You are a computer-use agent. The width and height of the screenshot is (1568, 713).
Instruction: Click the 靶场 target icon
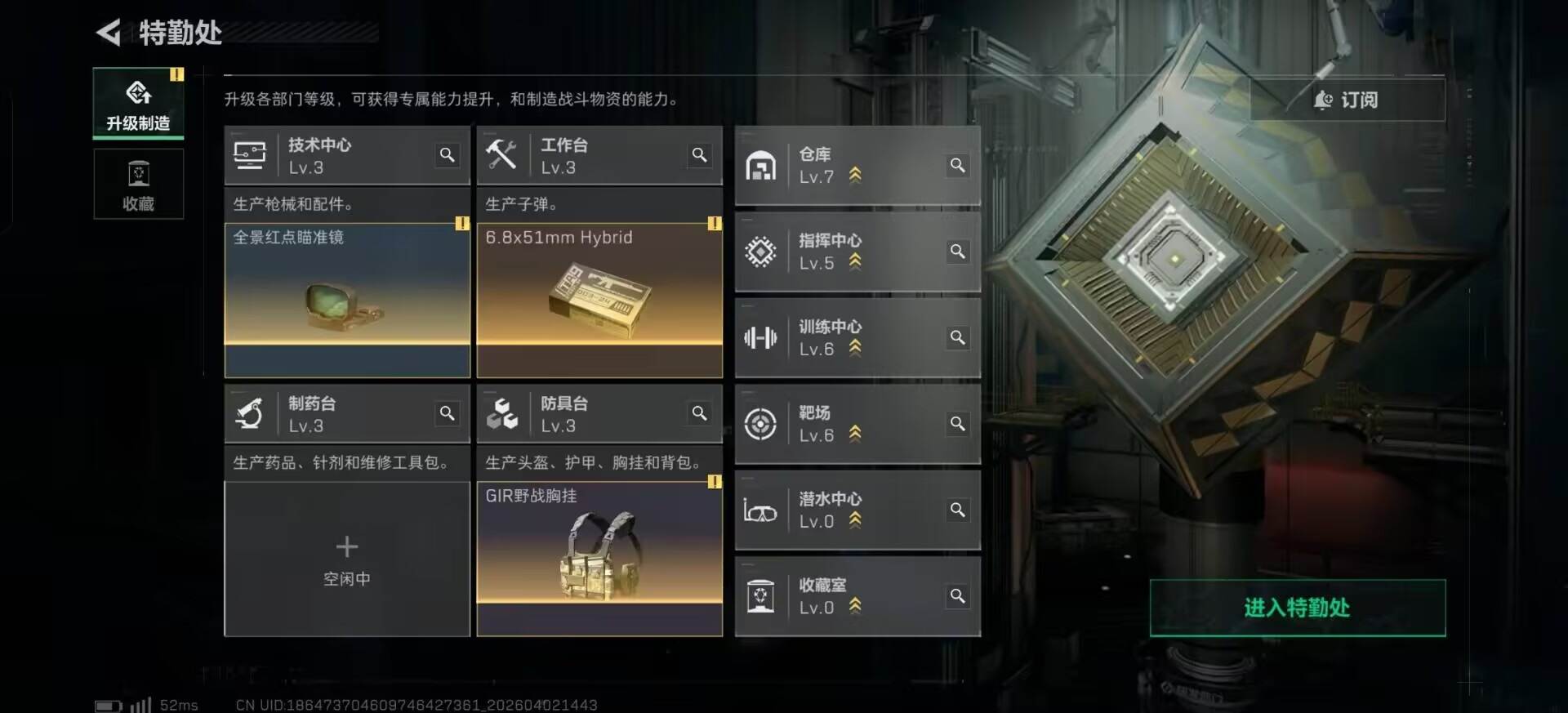[760, 424]
